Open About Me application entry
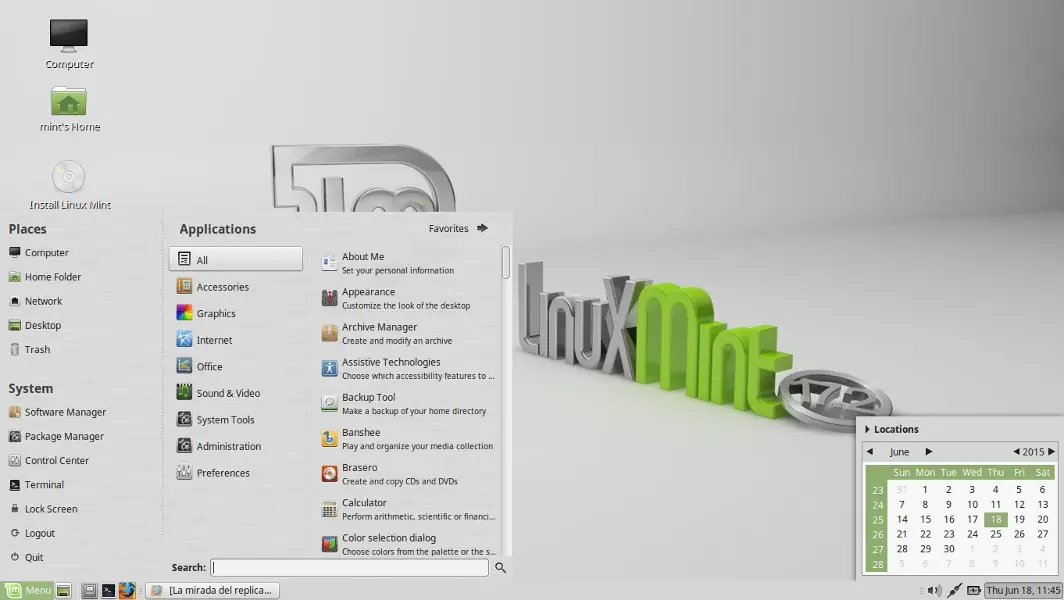 point(408,263)
